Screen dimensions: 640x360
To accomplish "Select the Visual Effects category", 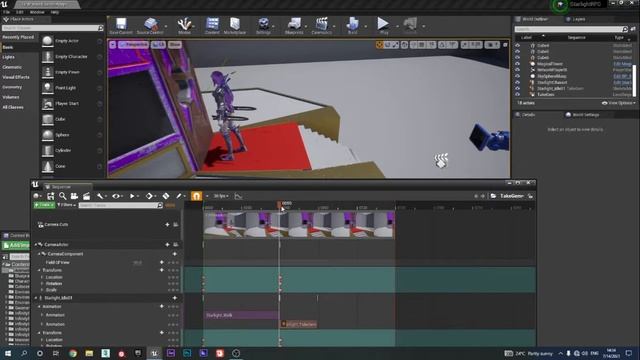I will click(16, 77).
